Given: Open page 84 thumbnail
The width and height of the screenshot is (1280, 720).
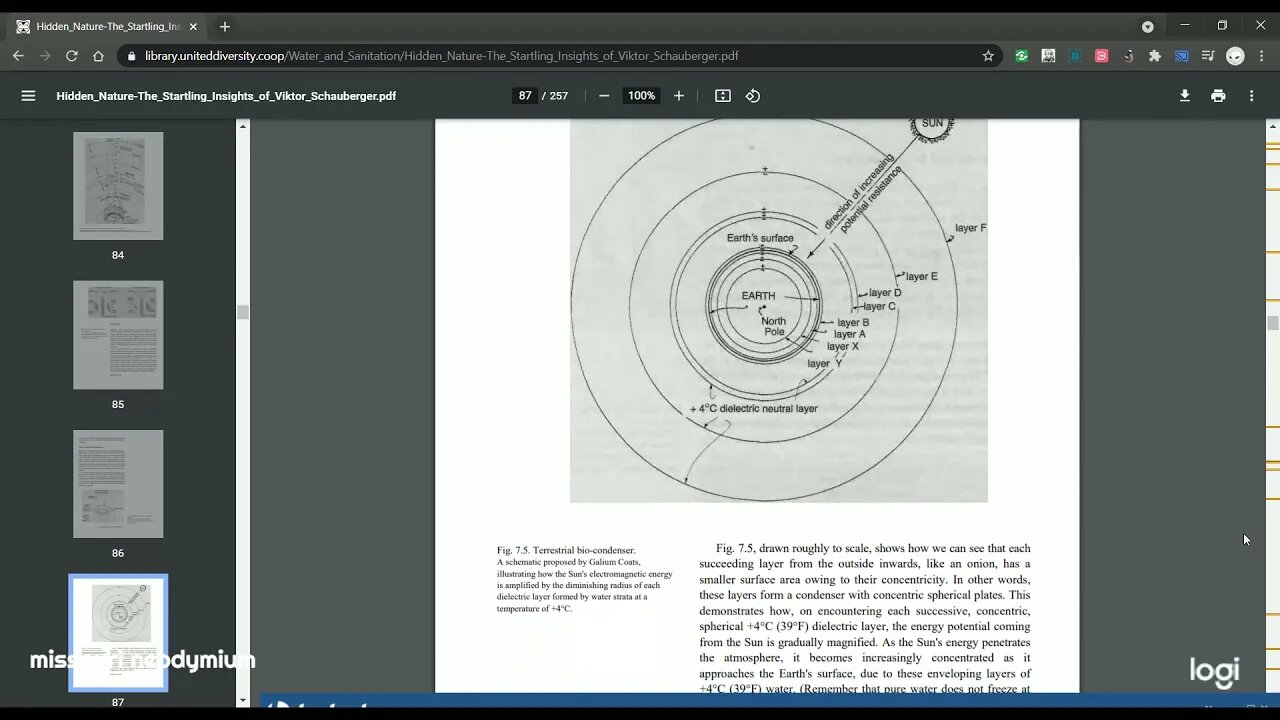Looking at the screenshot, I should [118, 186].
